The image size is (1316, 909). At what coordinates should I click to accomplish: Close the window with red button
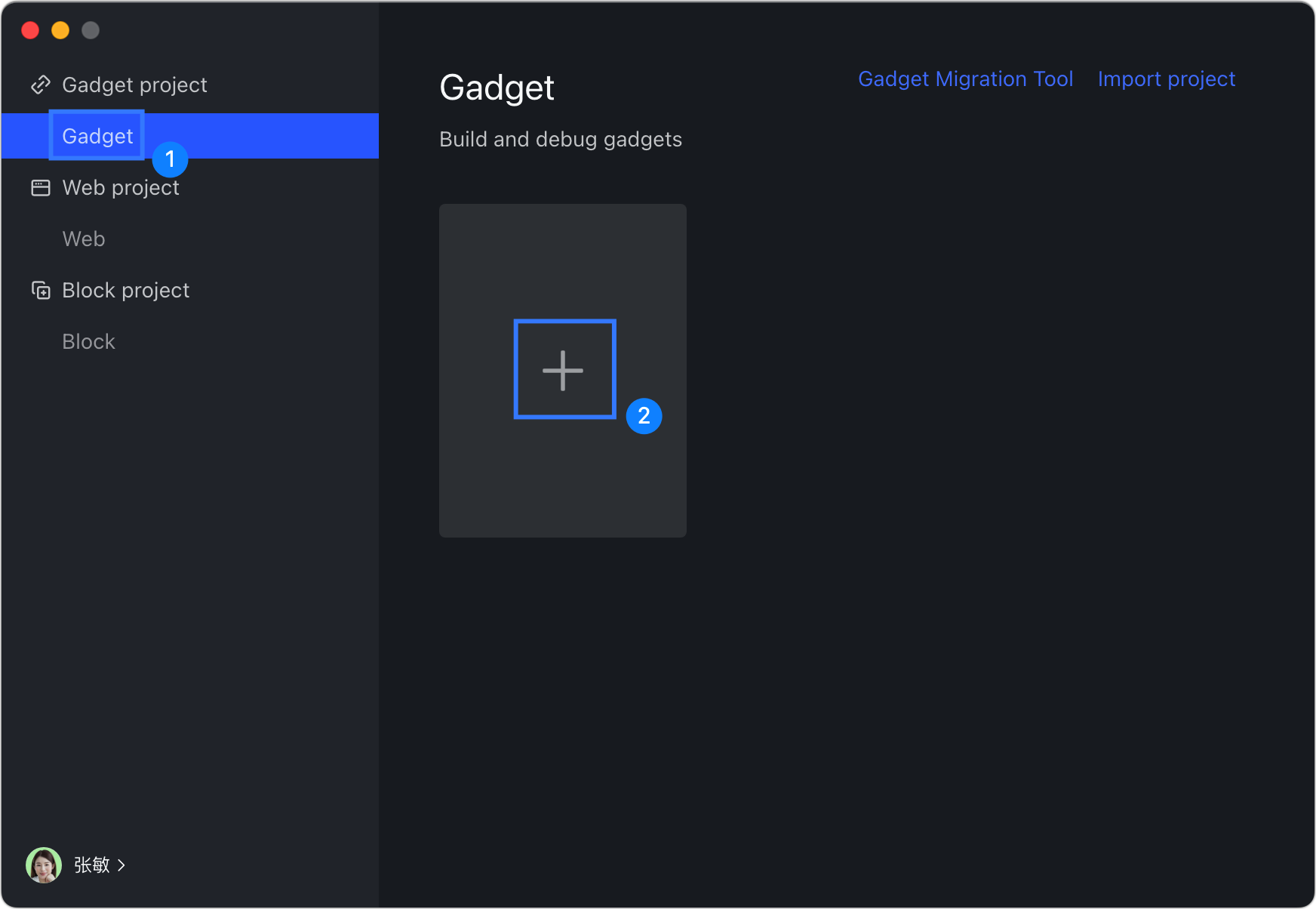click(30, 30)
